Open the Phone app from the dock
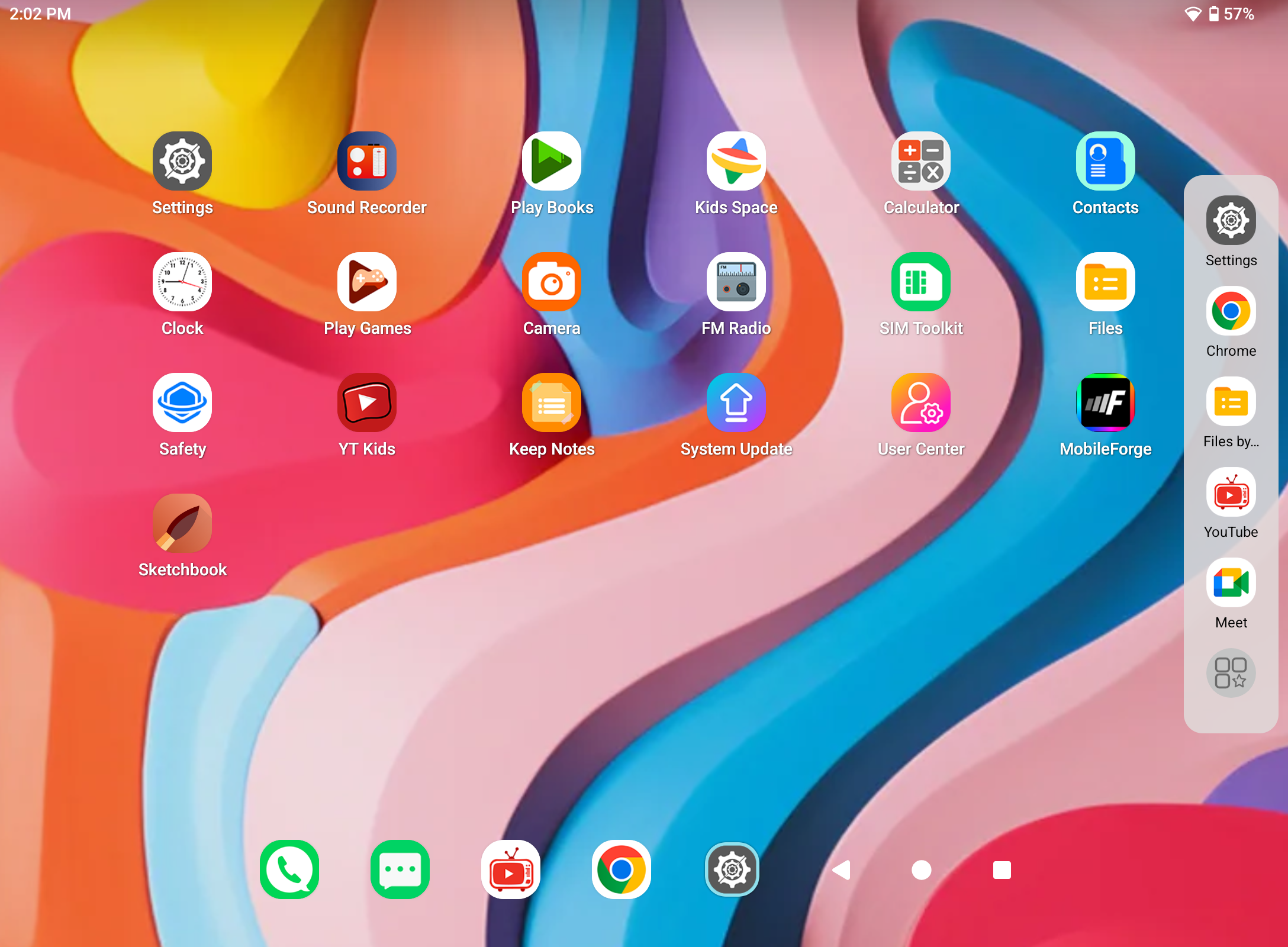The width and height of the screenshot is (1288, 947). point(289,869)
